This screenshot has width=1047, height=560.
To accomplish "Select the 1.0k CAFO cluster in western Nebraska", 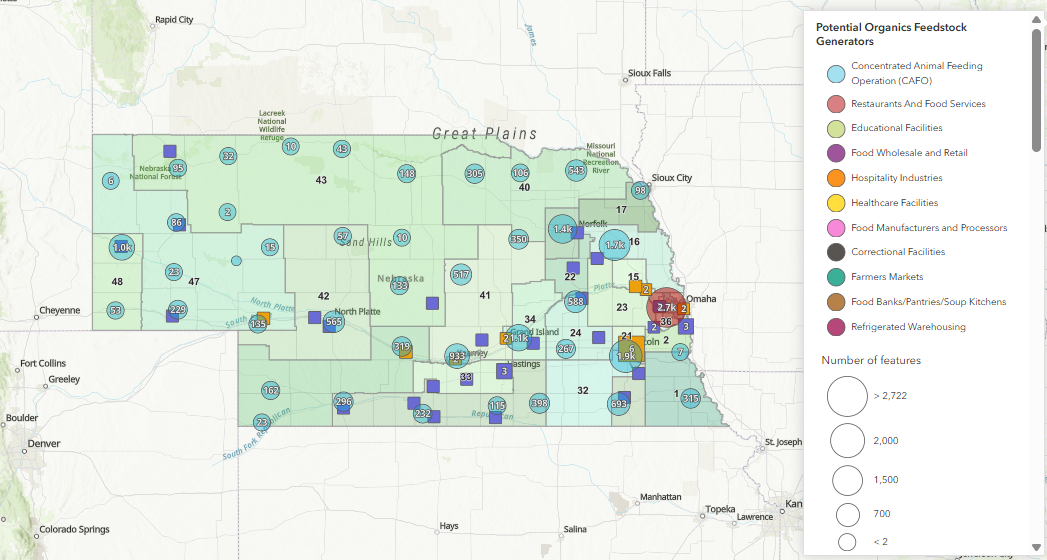I will click(122, 247).
